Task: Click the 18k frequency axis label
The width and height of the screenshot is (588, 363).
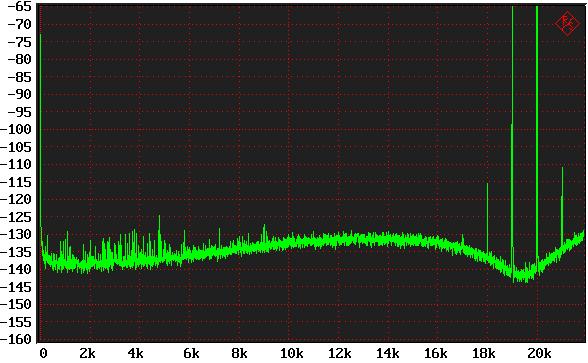Action: point(484,353)
